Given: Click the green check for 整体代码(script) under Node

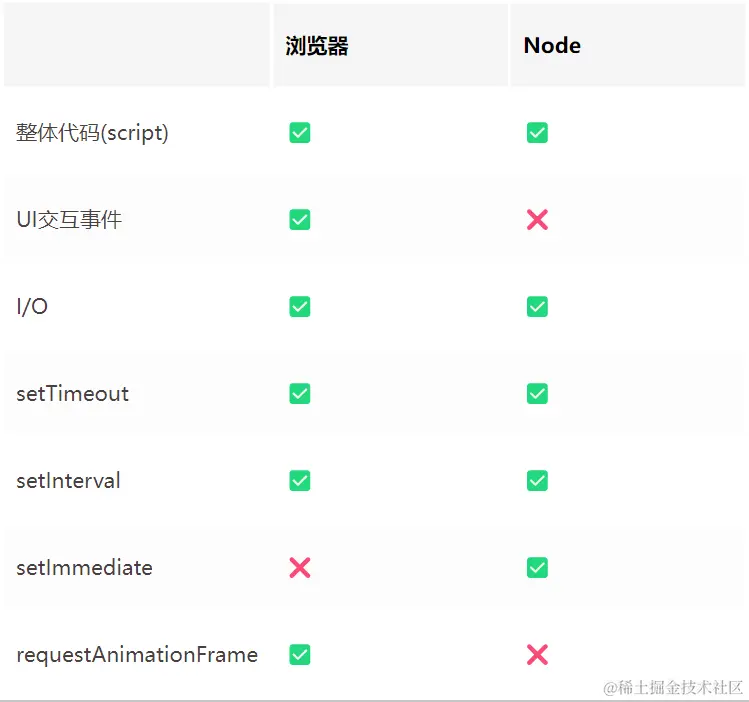Looking at the screenshot, I should pos(537,133).
